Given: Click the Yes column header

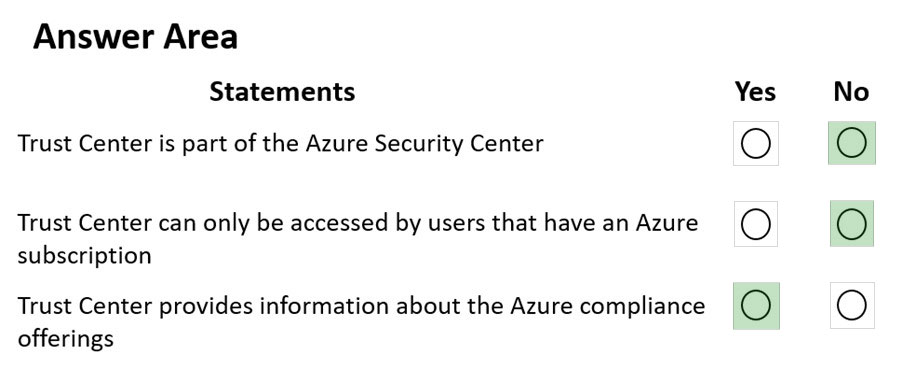Looking at the screenshot, I should [755, 92].
